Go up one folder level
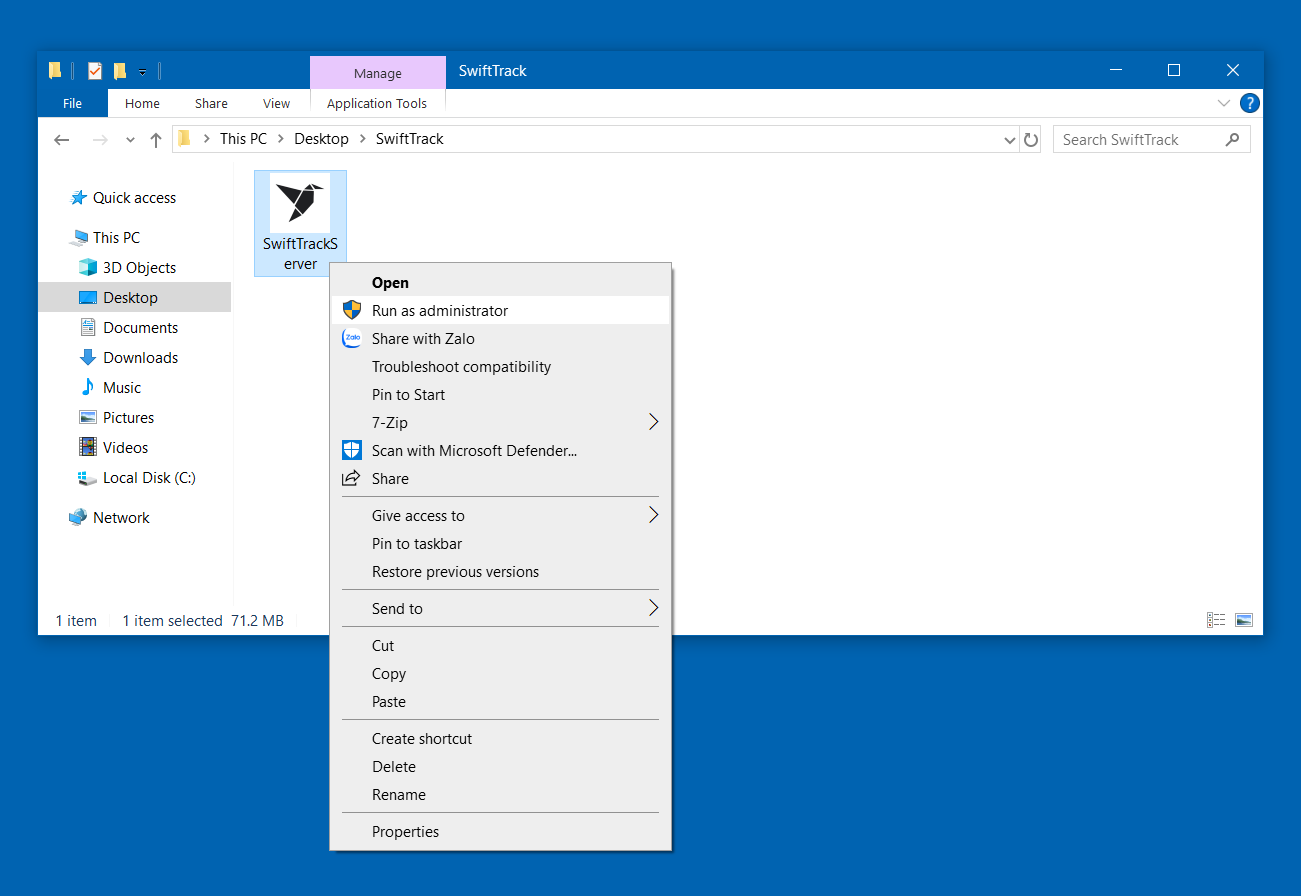The image size is (1301, 896). (155, 140)
